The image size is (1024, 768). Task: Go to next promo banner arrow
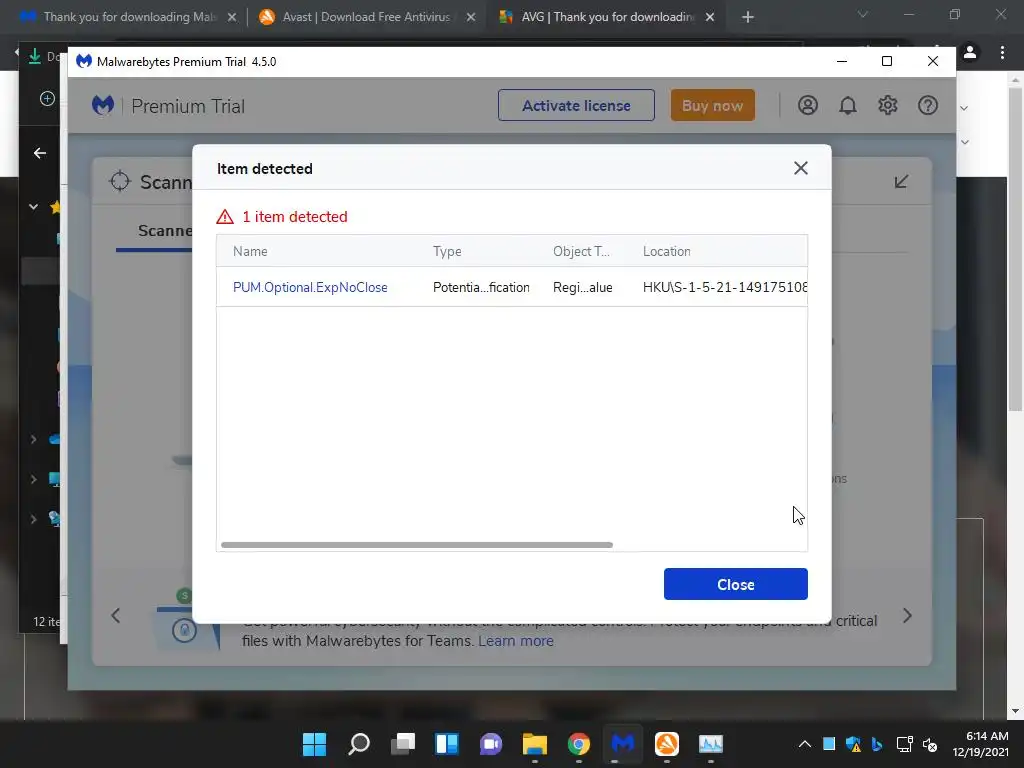click(907, 615)
